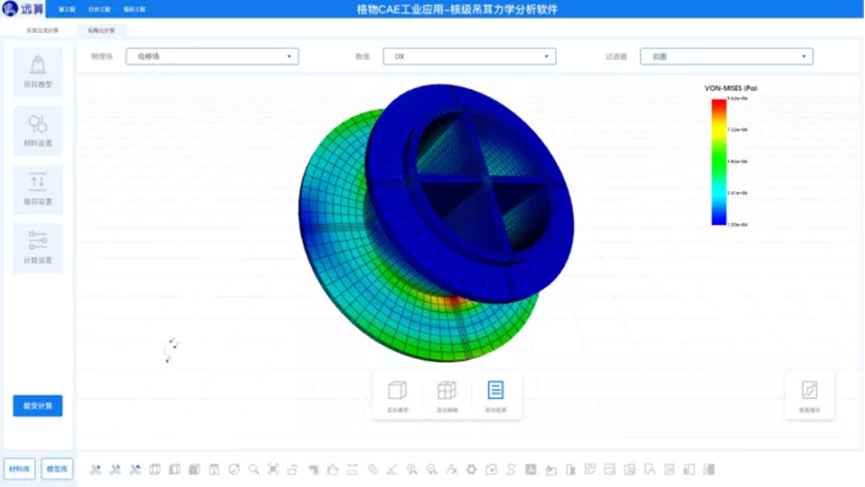Expand the 过滤器 dropdown on the right
Screen dimensions: 865x487
[727, 56]
